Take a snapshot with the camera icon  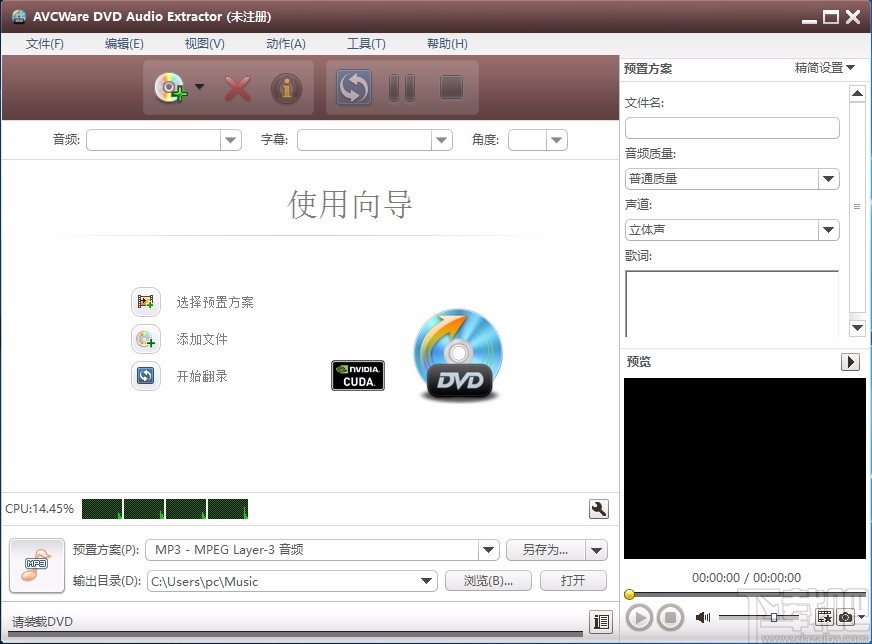pos(844,617)
